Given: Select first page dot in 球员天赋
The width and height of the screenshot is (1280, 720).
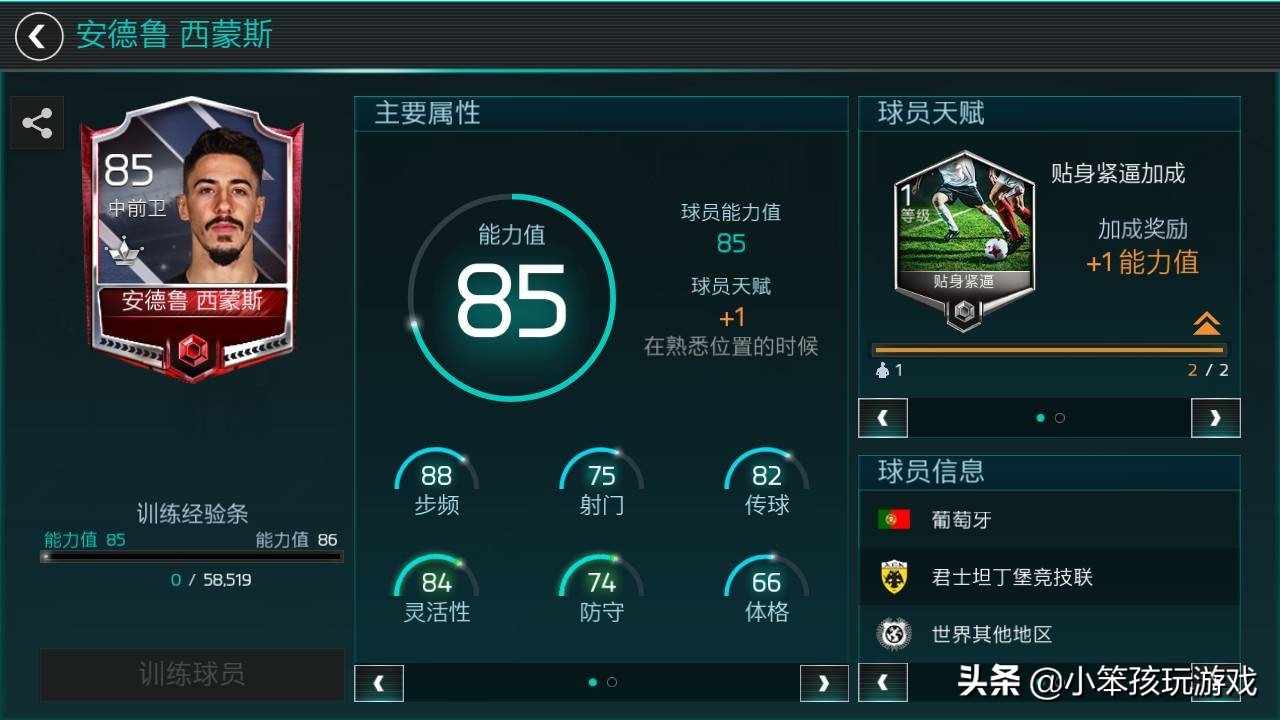Looking at the screenshot, I should (1040, 418).
